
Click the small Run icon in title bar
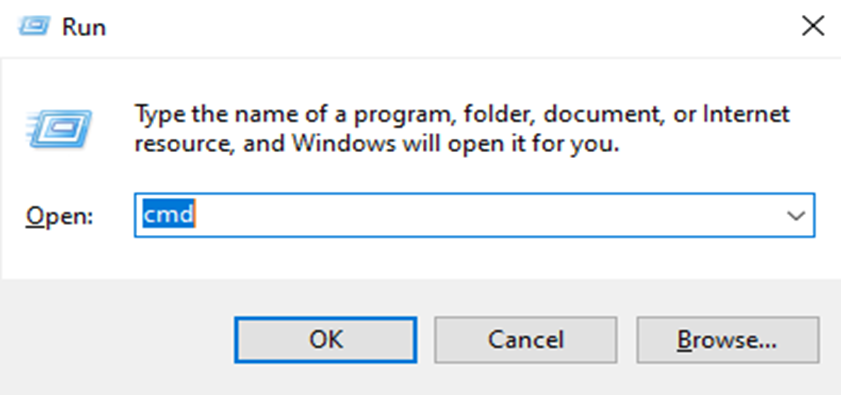pos(34,26)
